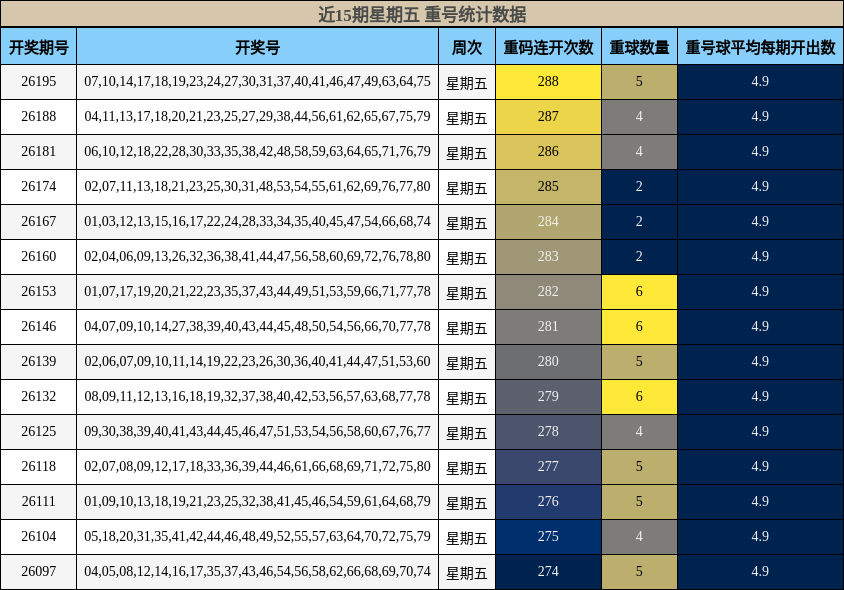Screen dimensions: 844x590
Task: Select issue number 26118
Action: [x=39, y=466]
